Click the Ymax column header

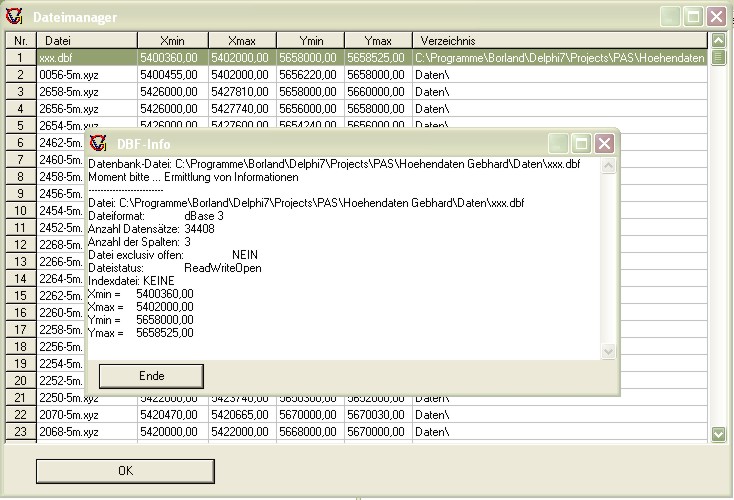pyautogui.click(x=378, y=41)
